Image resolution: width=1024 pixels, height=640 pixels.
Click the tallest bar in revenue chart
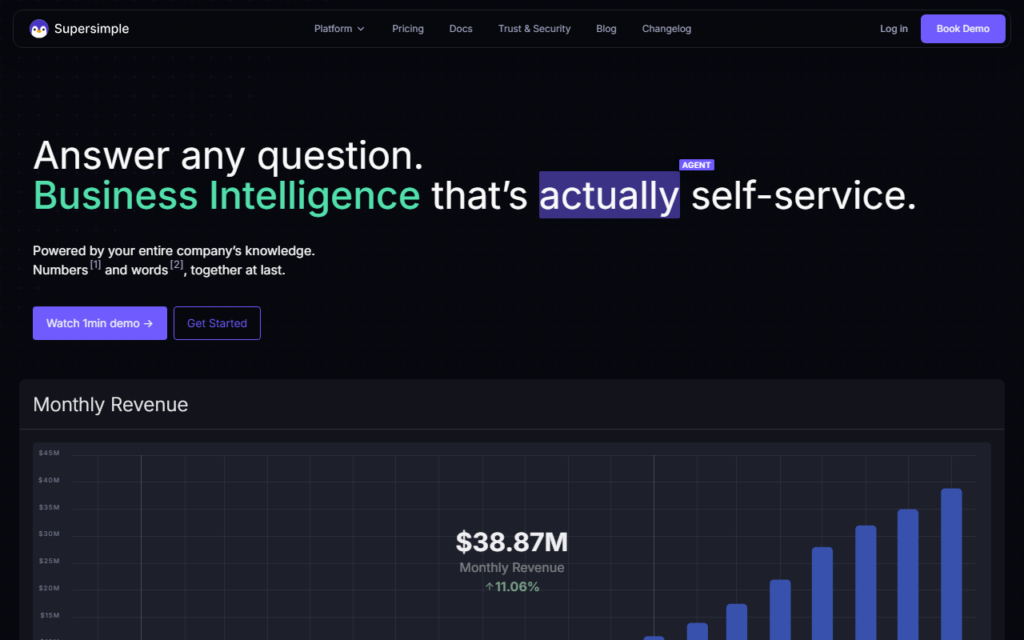pos(951,564)
